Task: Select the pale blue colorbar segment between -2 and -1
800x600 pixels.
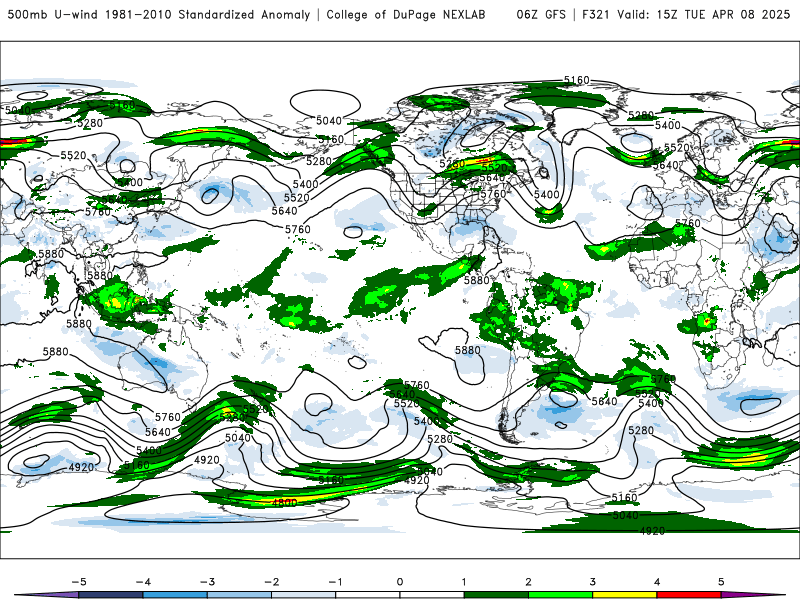Action: click(x=303, y=595)
